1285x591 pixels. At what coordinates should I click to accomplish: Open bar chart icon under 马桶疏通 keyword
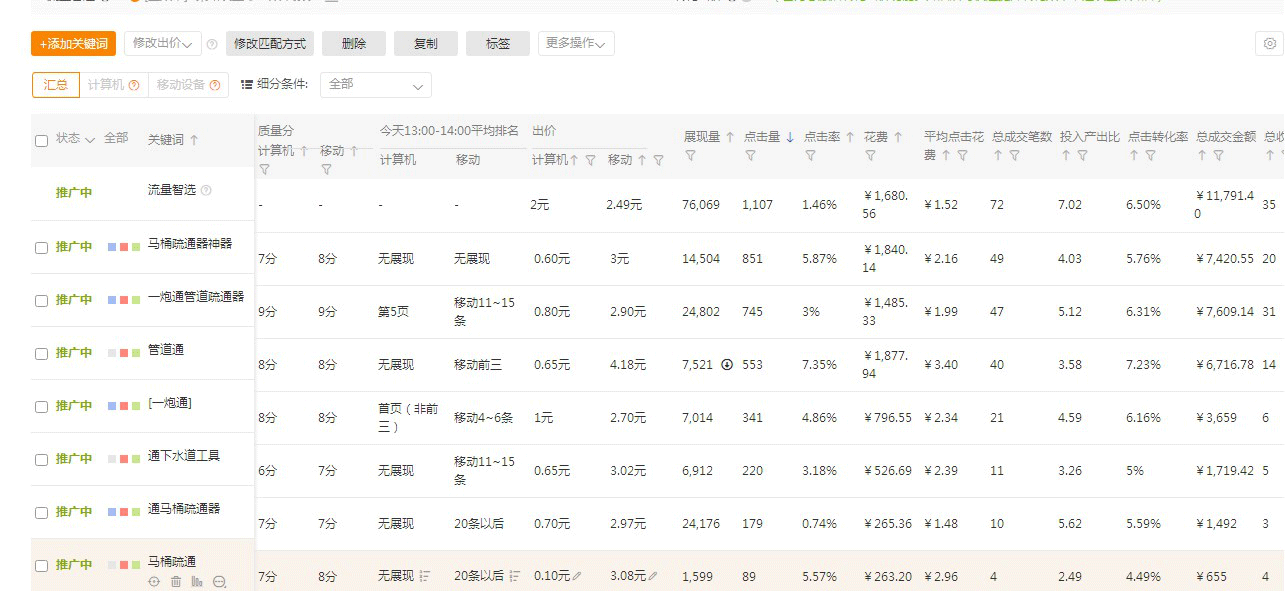click(197, 581)
